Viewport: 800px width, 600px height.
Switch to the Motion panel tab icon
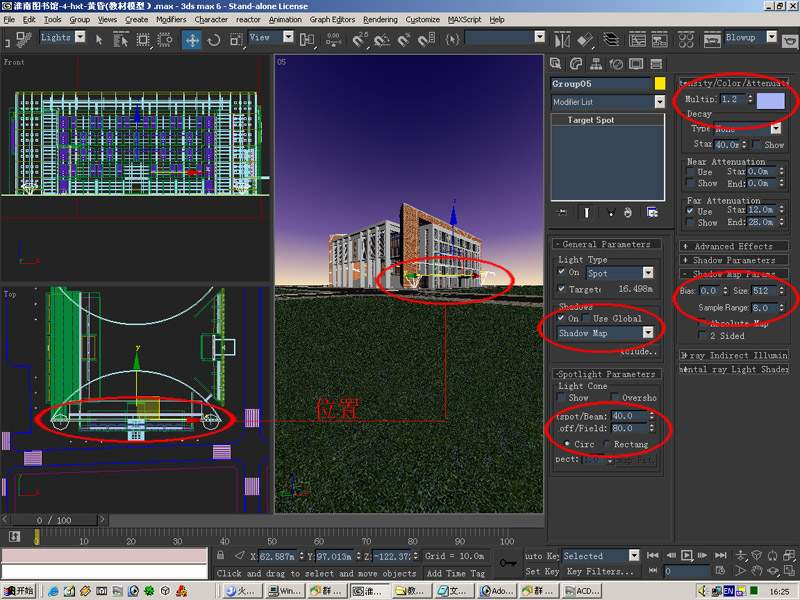click(x=616, y=64)
